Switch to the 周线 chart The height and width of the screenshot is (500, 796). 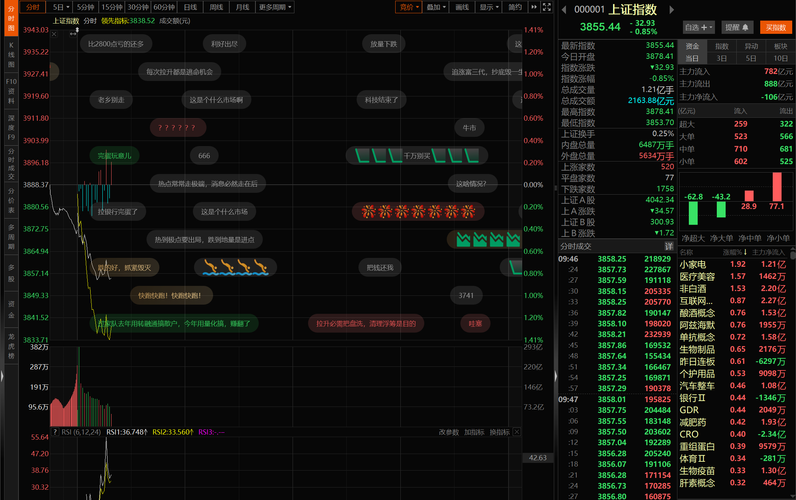pyautogui.click(x=216, y=7)
